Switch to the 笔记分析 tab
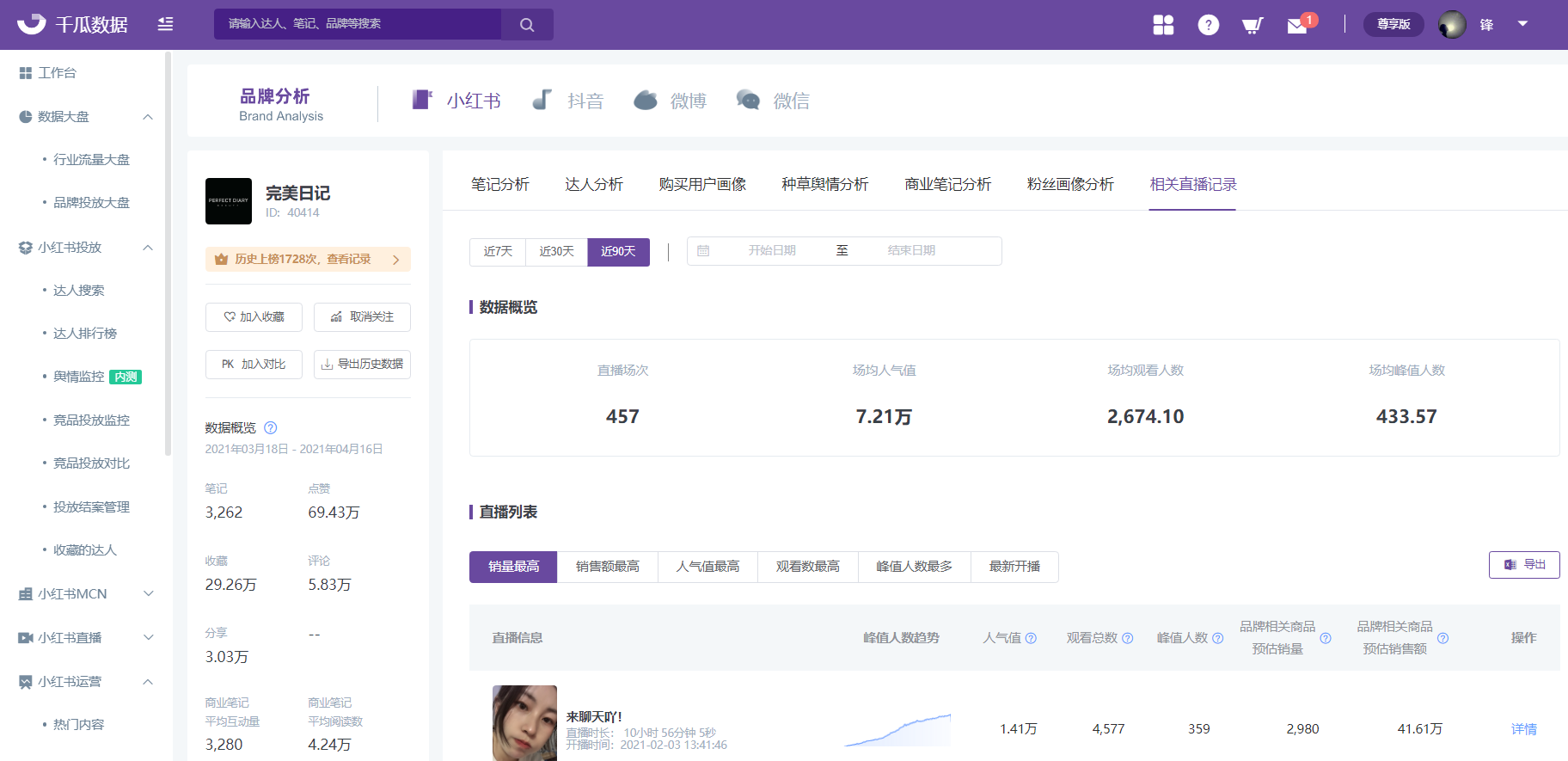 tap(500, 184)
